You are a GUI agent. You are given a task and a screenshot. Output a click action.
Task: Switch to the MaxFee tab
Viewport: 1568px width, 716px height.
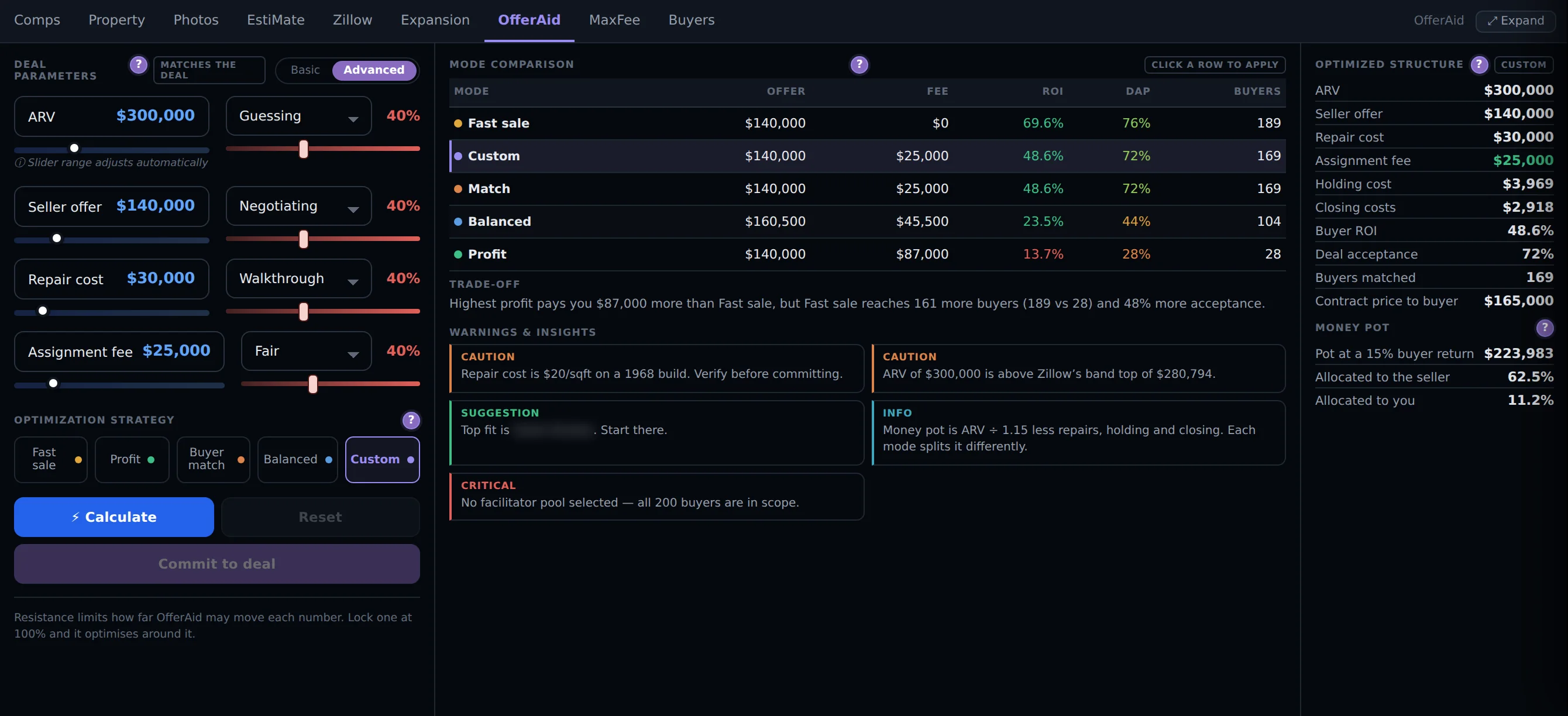click(x=614, y=20)
